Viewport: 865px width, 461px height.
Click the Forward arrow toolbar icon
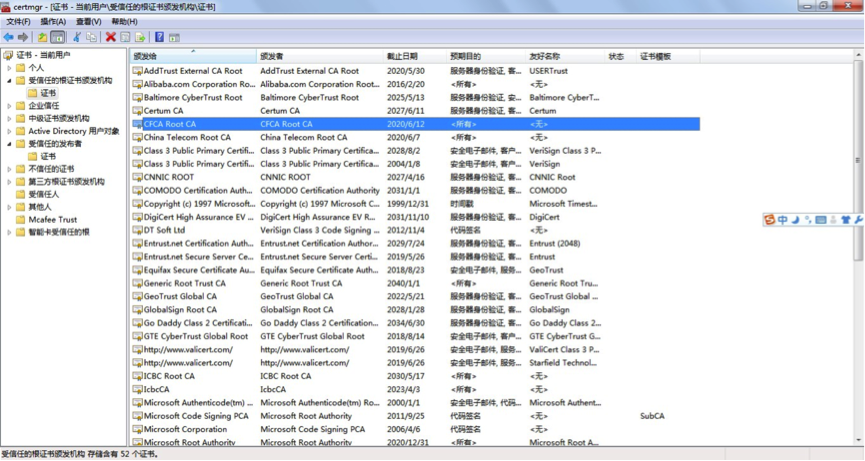coord(23,37)
